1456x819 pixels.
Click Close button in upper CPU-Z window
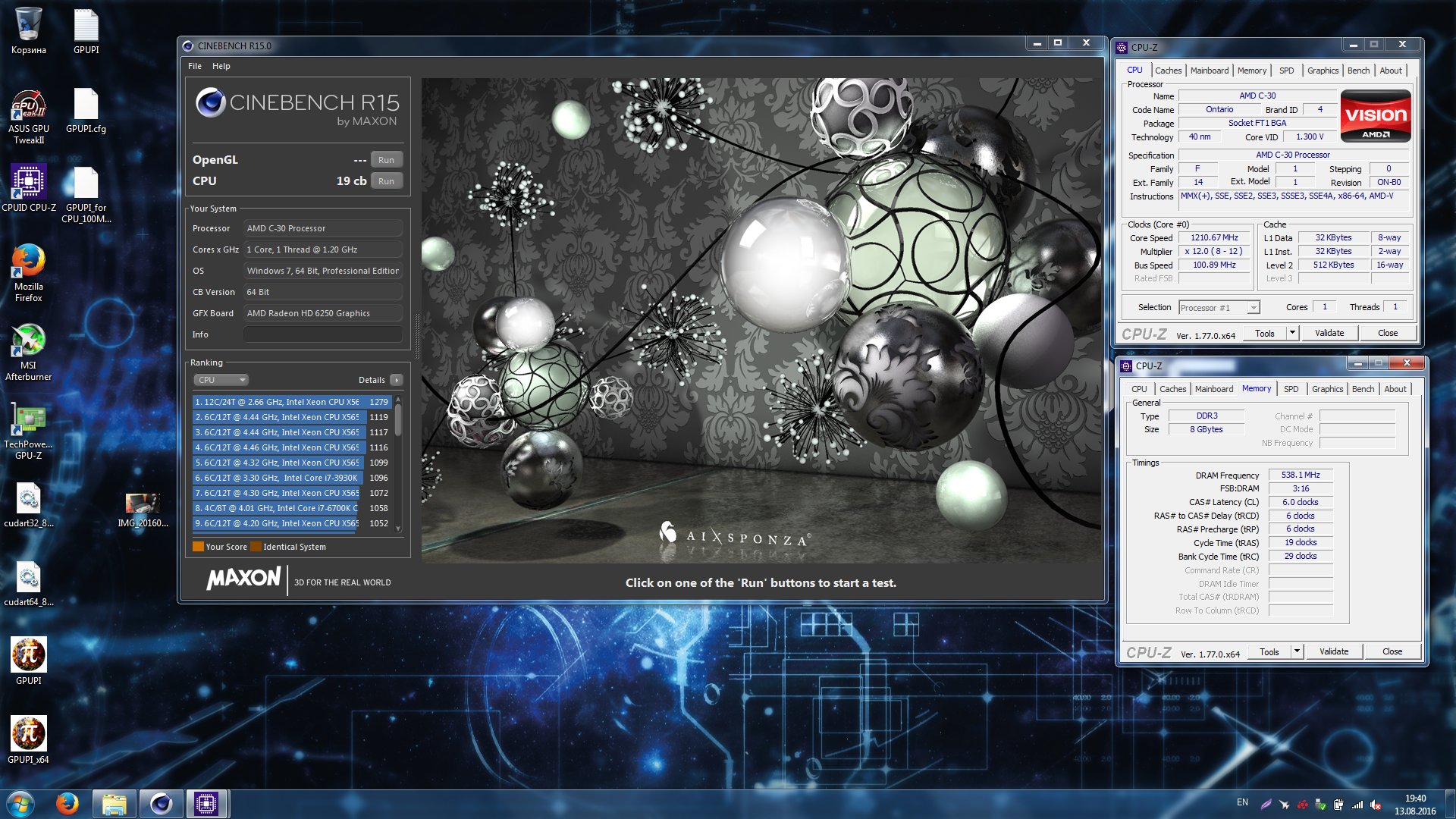point(1388,333)
